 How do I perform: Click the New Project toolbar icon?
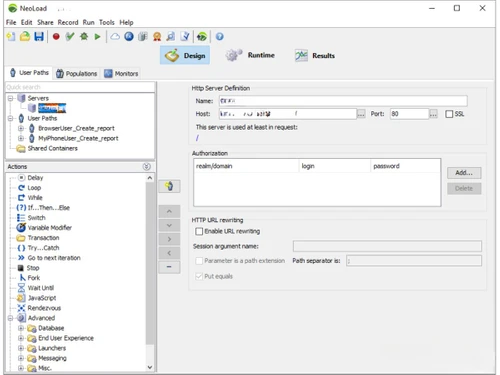pyautogui.click(x=11, y=37)
